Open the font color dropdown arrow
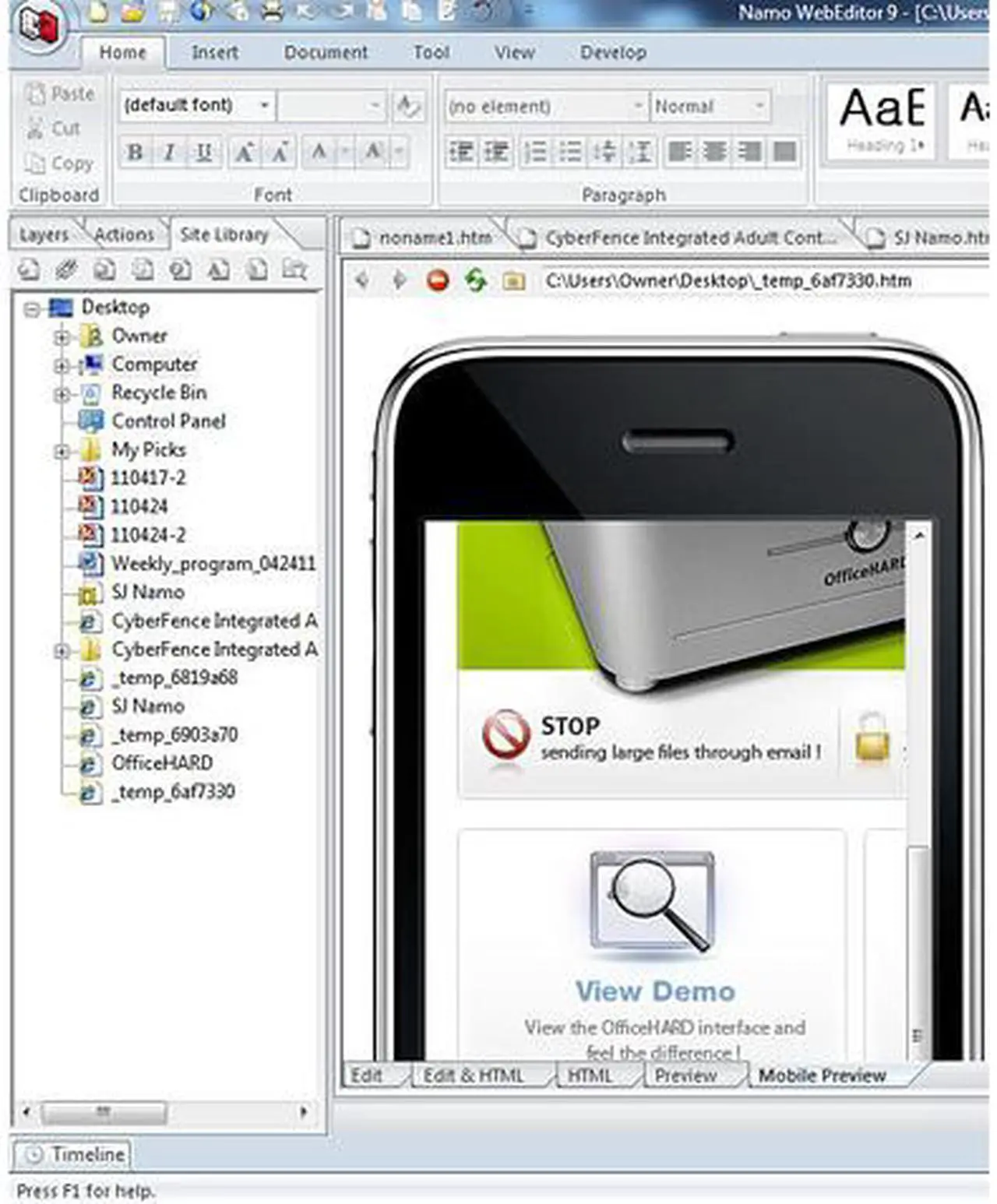Viewport: 997px width, 1204px height. click(344, 152)
